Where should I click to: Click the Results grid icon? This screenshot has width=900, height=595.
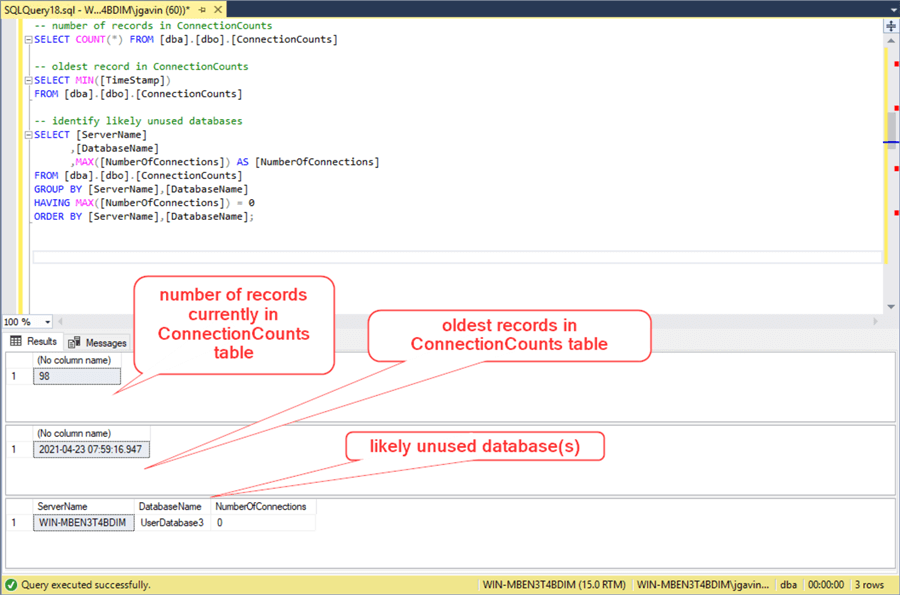15,341
